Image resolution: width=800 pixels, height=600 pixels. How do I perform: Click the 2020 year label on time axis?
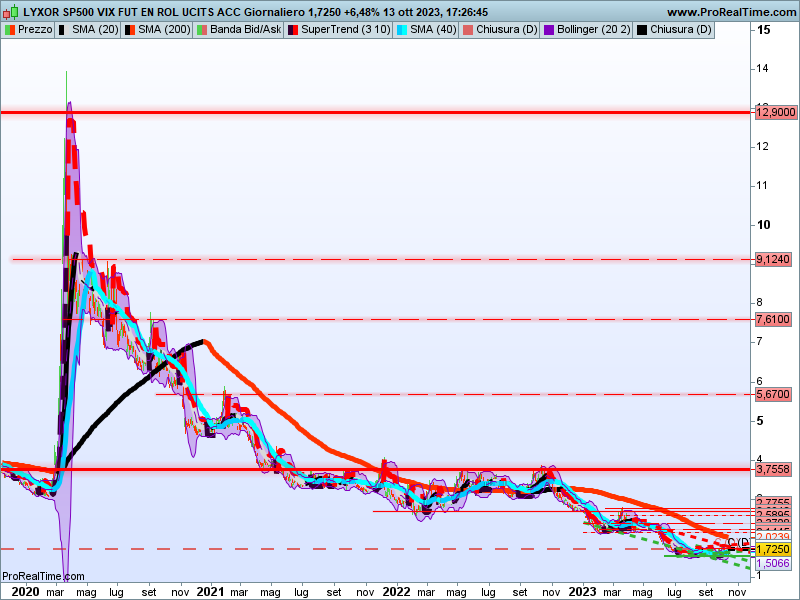pos(25,591)
